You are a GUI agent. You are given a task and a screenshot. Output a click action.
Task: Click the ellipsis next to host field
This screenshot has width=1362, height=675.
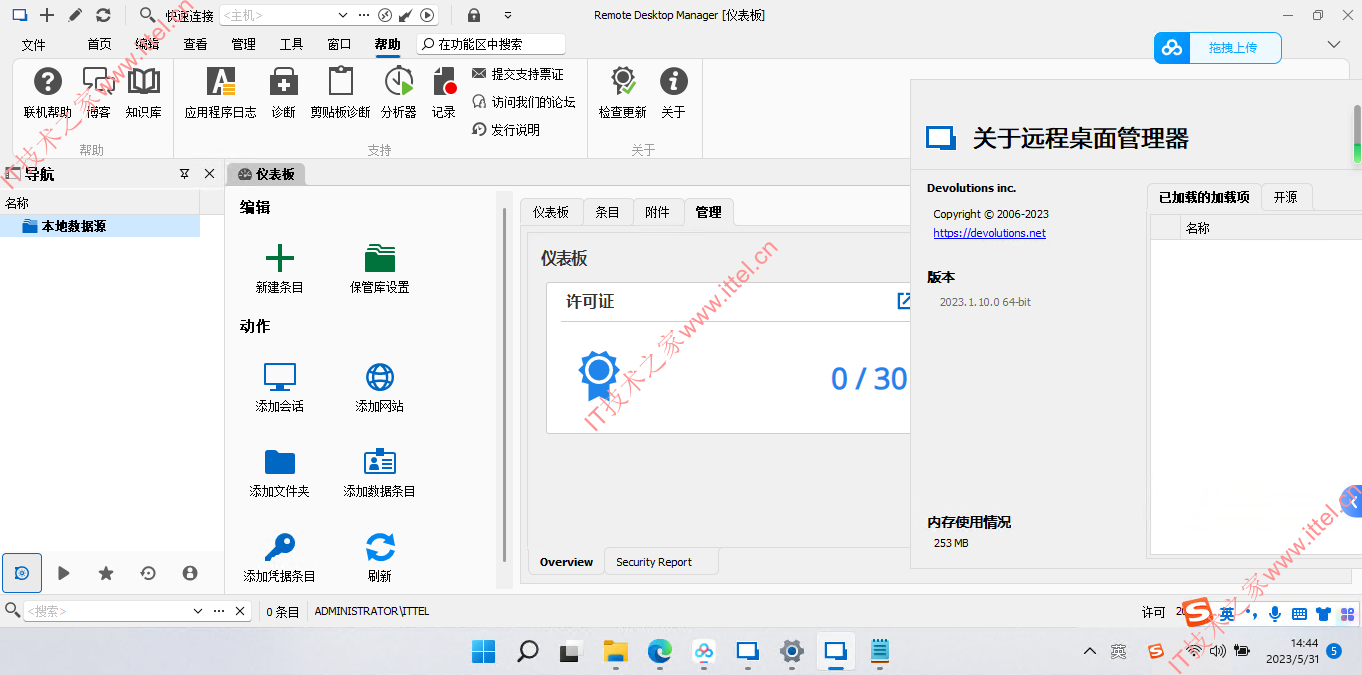coord(363,15)
